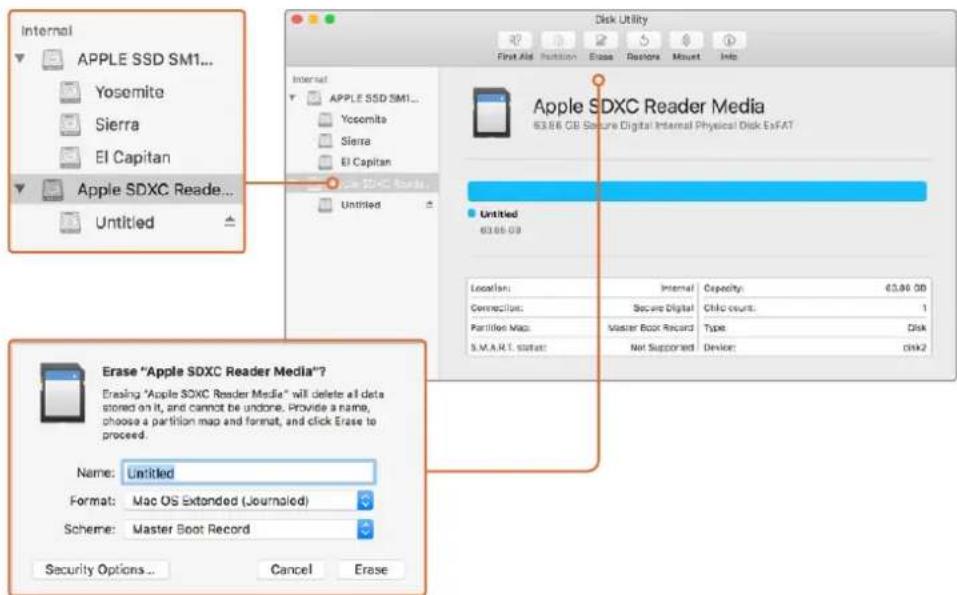Click the Yosemite volume icon in the Disk Utility window sidebar

point(325,120)
